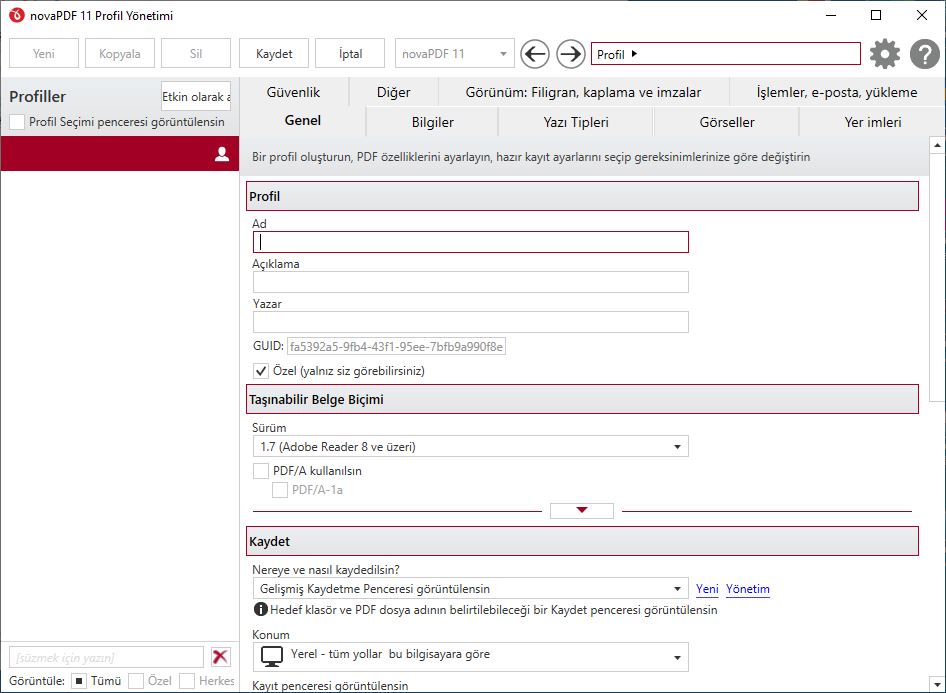
Task: Open Sürüm PDF version dropdown
Action: pos(471,446)
